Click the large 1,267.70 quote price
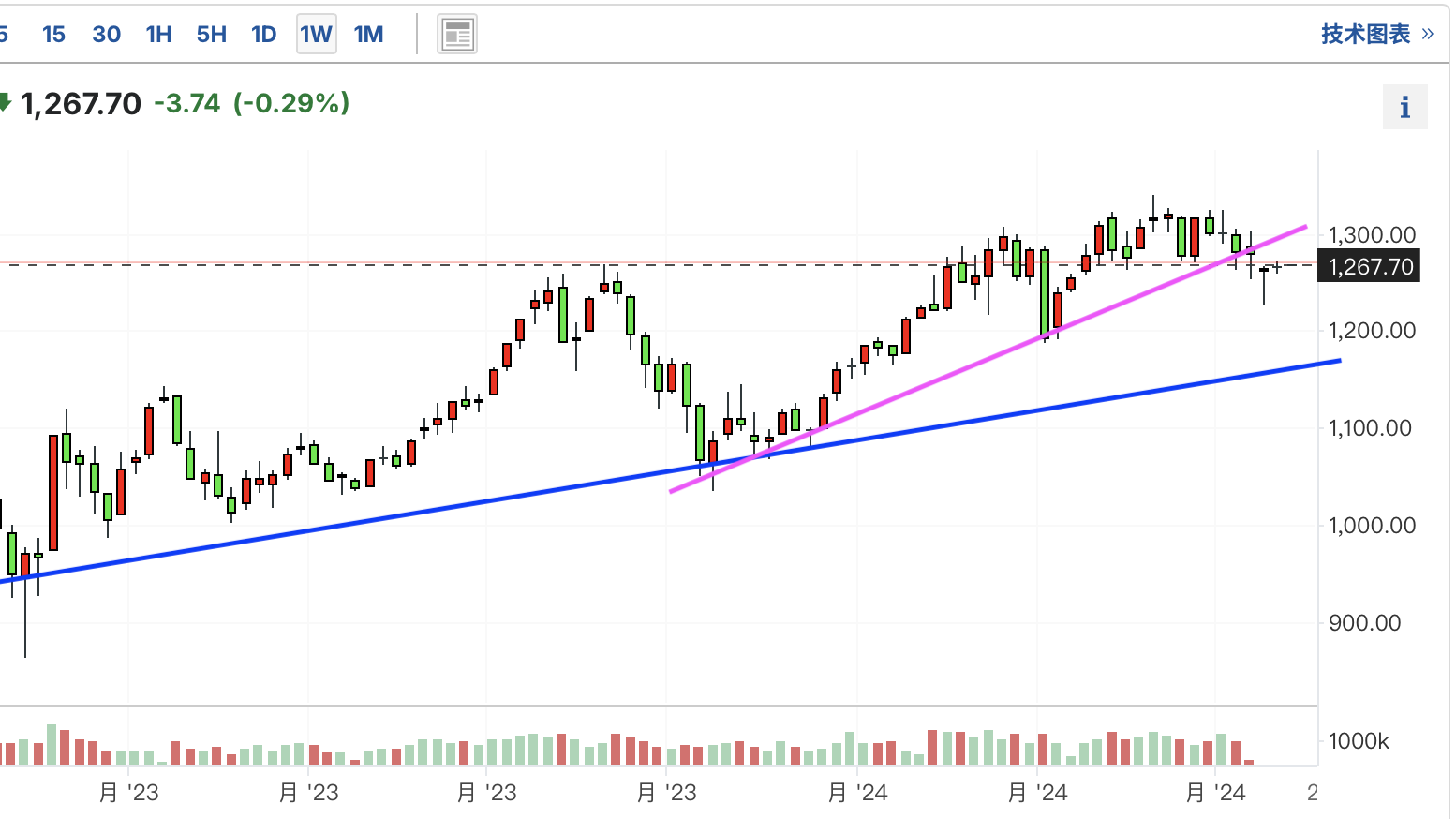 81,103
